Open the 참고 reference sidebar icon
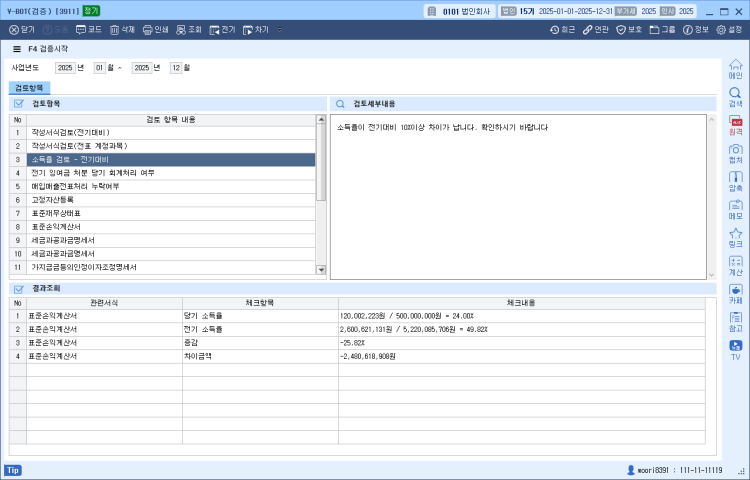The width and height of the screenshot is (750, 480). click(x=736, y=322)
